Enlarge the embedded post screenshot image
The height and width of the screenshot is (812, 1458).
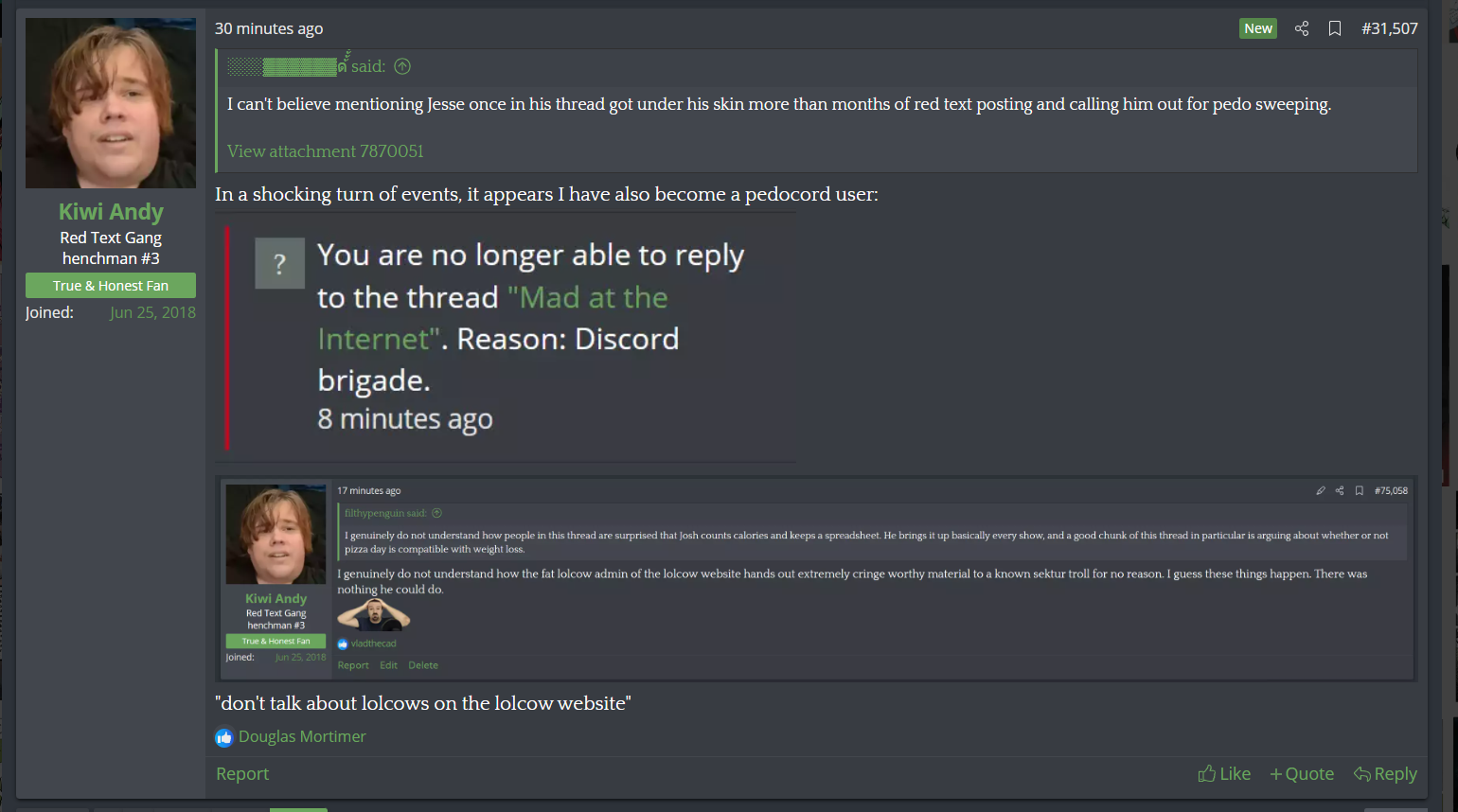(x=816, y=578)
